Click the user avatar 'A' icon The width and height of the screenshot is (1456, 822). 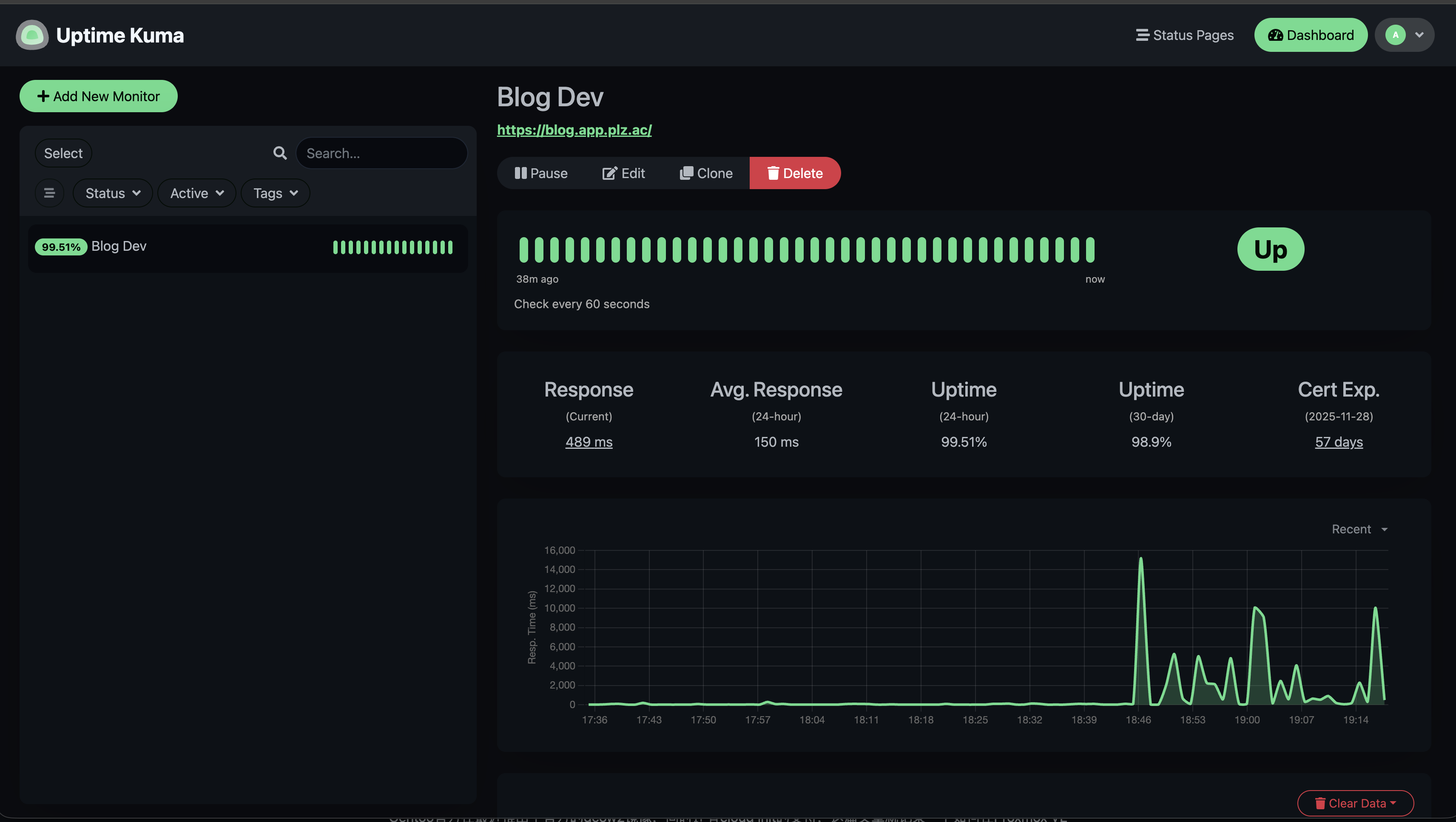click(x=1395, y=35)
